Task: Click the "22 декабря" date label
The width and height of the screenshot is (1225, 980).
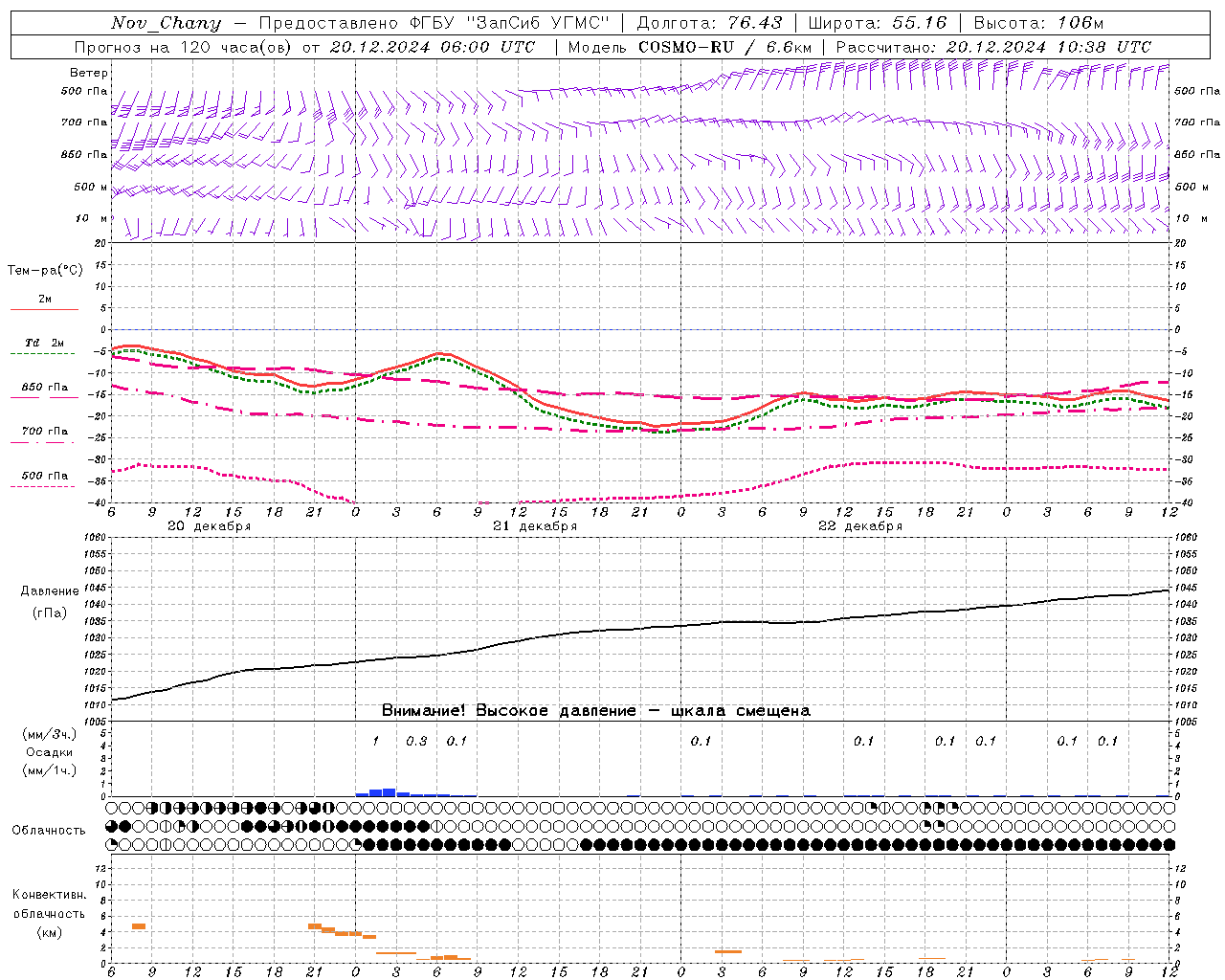Action: point(860,526)
